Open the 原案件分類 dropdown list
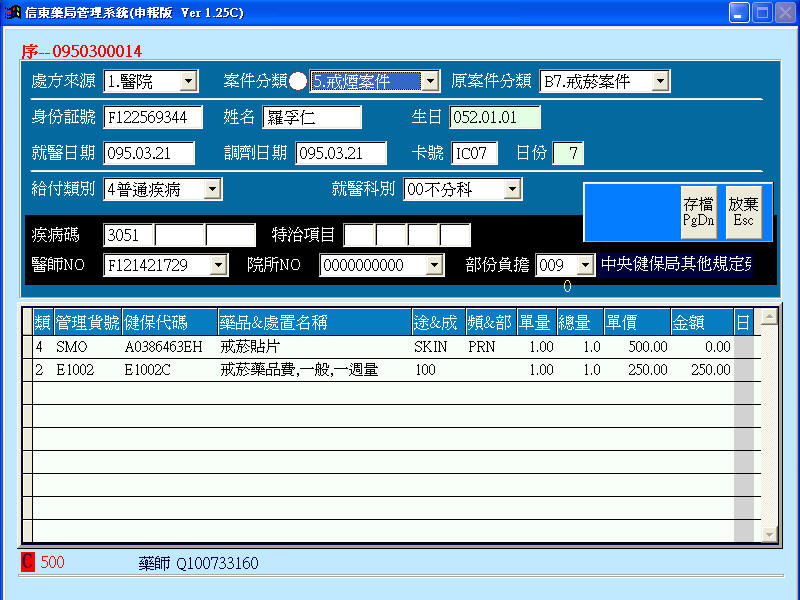 pos(660,81)
